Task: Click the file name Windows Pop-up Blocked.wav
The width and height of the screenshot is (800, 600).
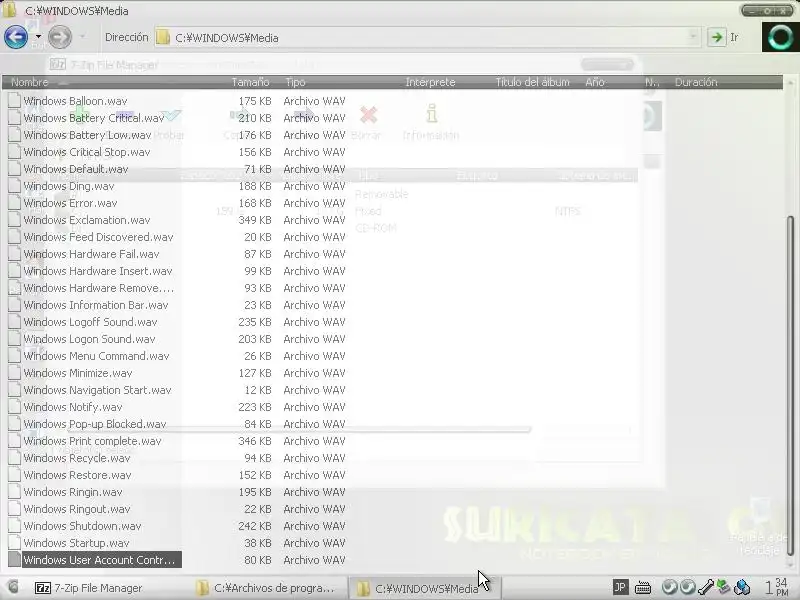Action: pos(95,424)
